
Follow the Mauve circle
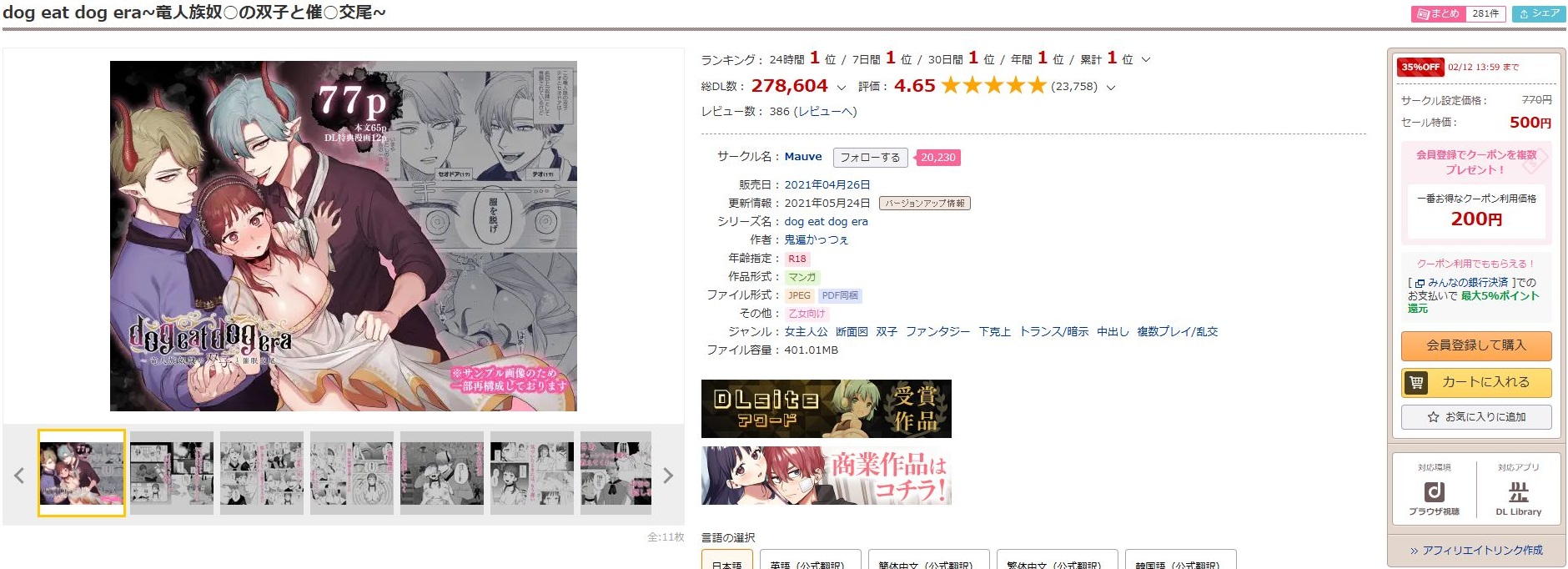[870, 158]
